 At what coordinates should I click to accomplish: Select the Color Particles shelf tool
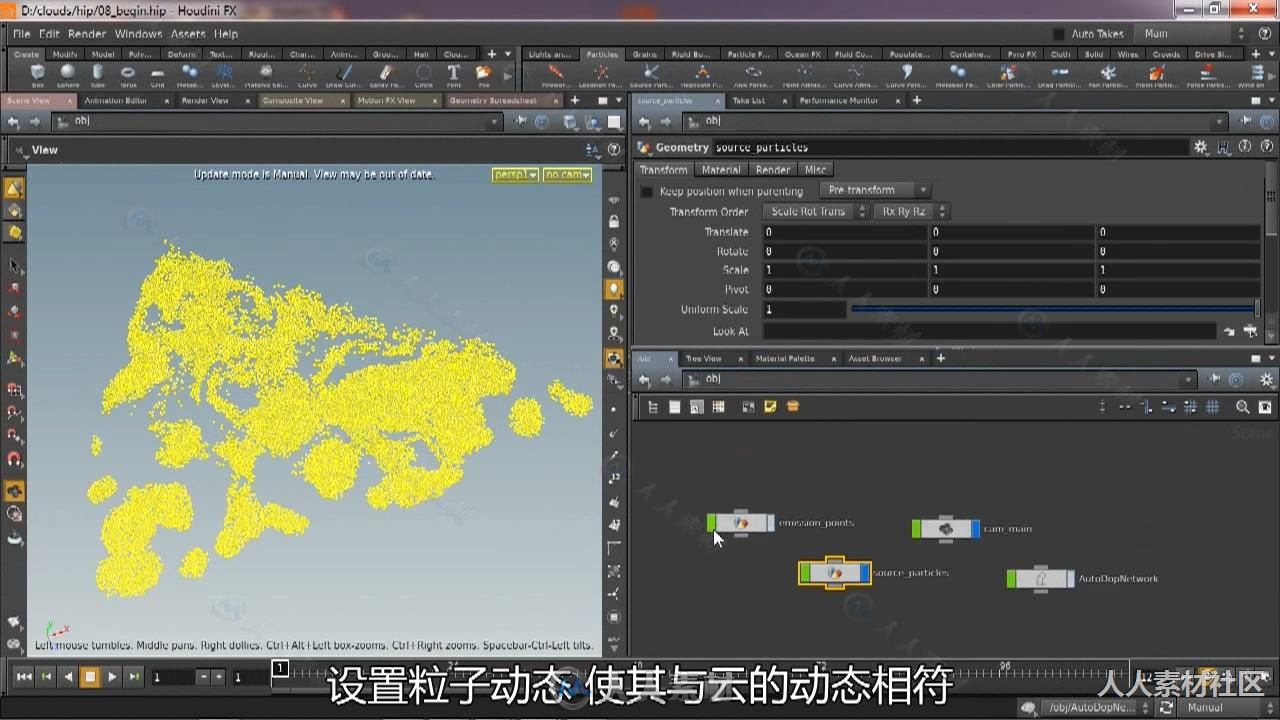1007,75
